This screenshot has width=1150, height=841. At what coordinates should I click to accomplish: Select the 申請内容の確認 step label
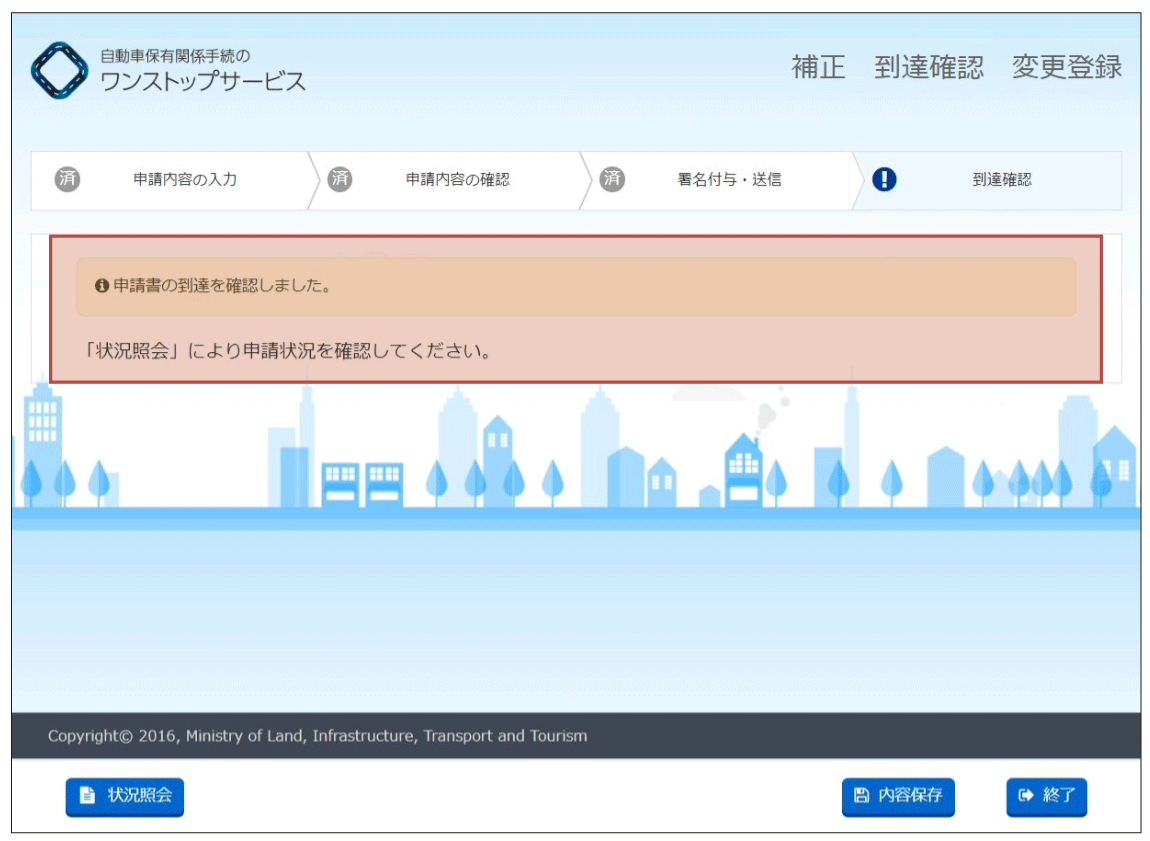(457, 180)
